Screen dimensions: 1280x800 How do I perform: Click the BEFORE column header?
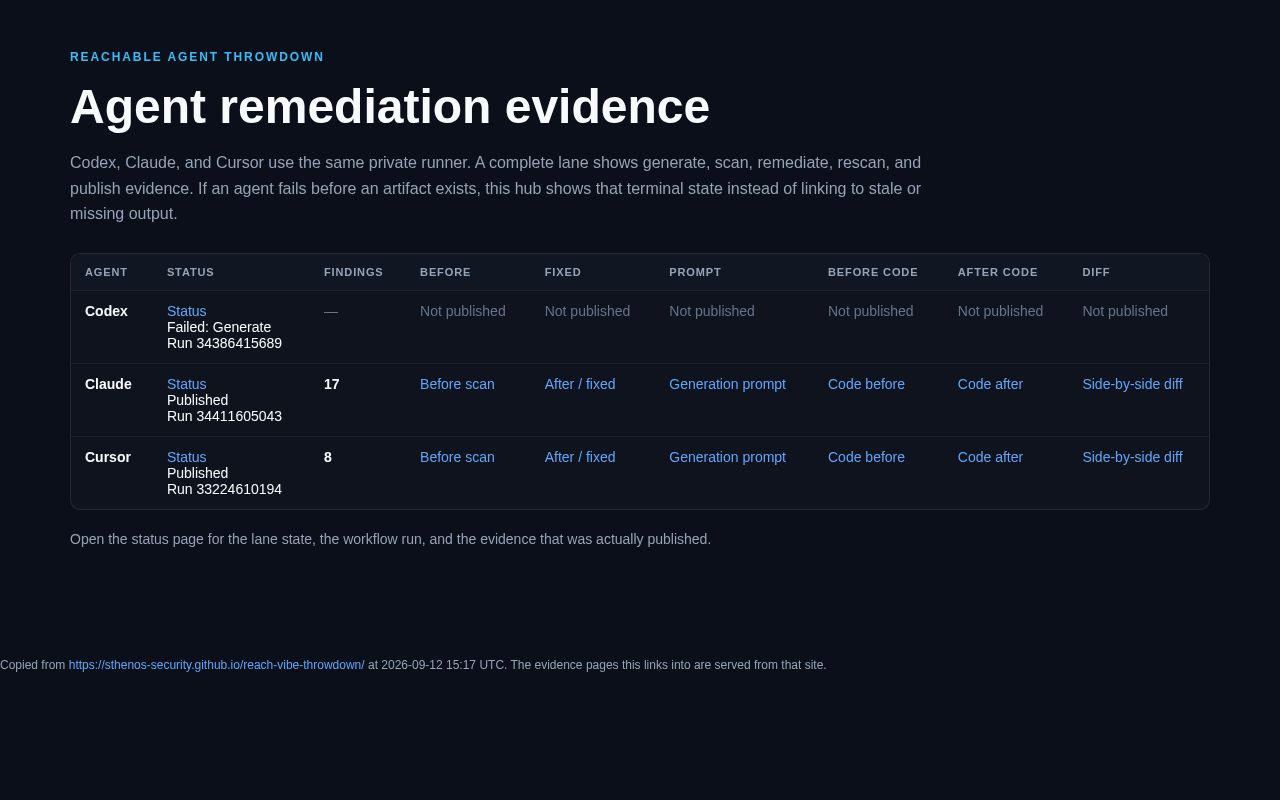[445, 272]
